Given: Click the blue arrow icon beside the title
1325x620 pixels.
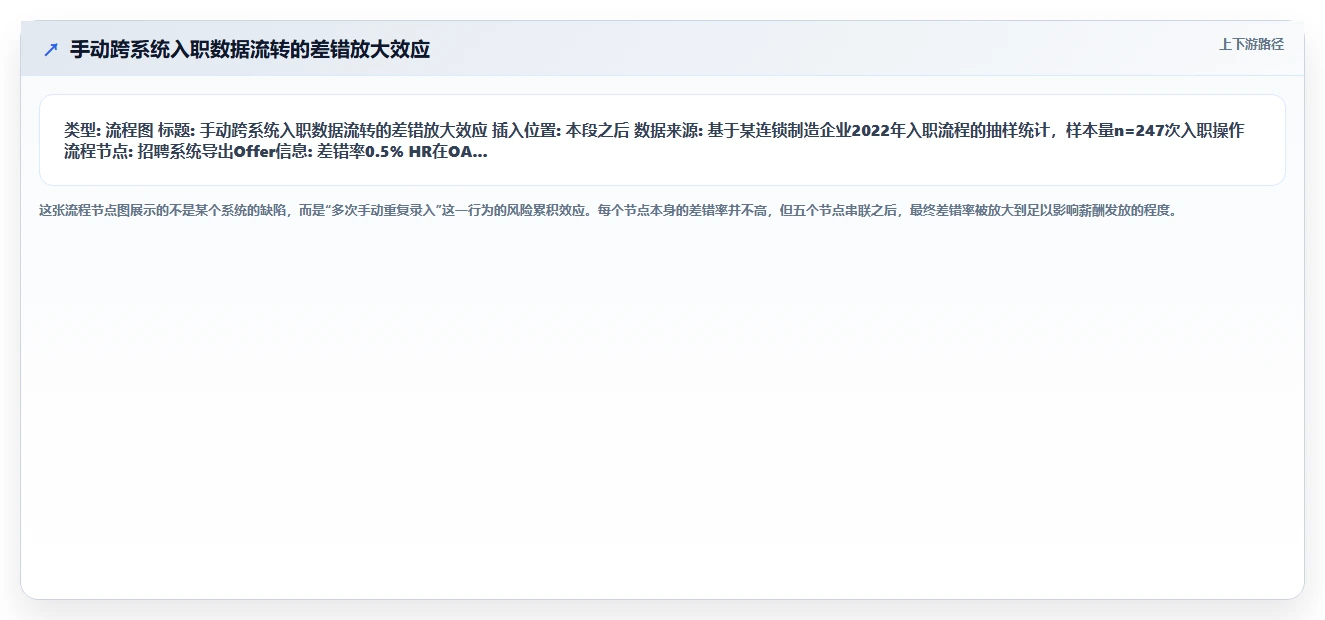Looking at the screenshot, I should point(51,50).
